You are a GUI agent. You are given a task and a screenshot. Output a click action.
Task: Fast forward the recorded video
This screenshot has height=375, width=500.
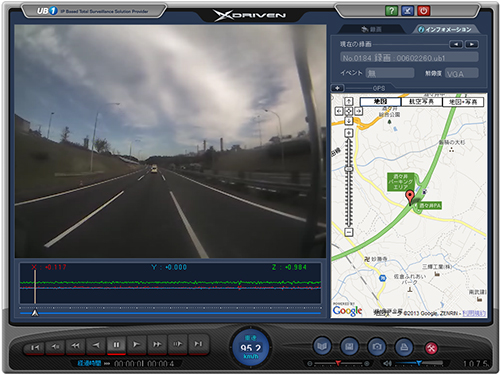pos(157,344)
